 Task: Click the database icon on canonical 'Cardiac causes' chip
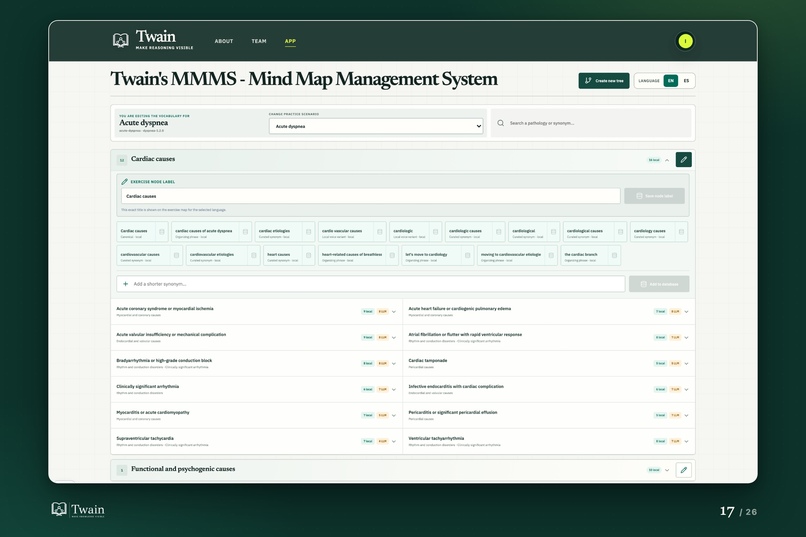click(161, 232)
